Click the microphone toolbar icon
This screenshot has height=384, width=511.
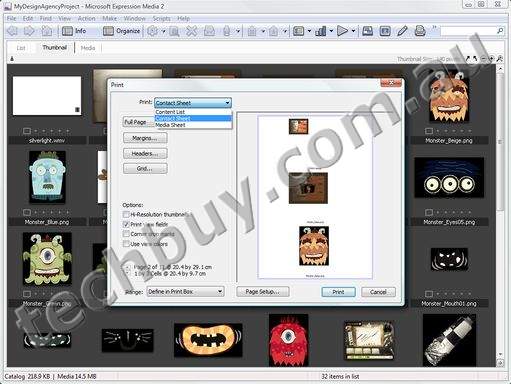[227, 31]
